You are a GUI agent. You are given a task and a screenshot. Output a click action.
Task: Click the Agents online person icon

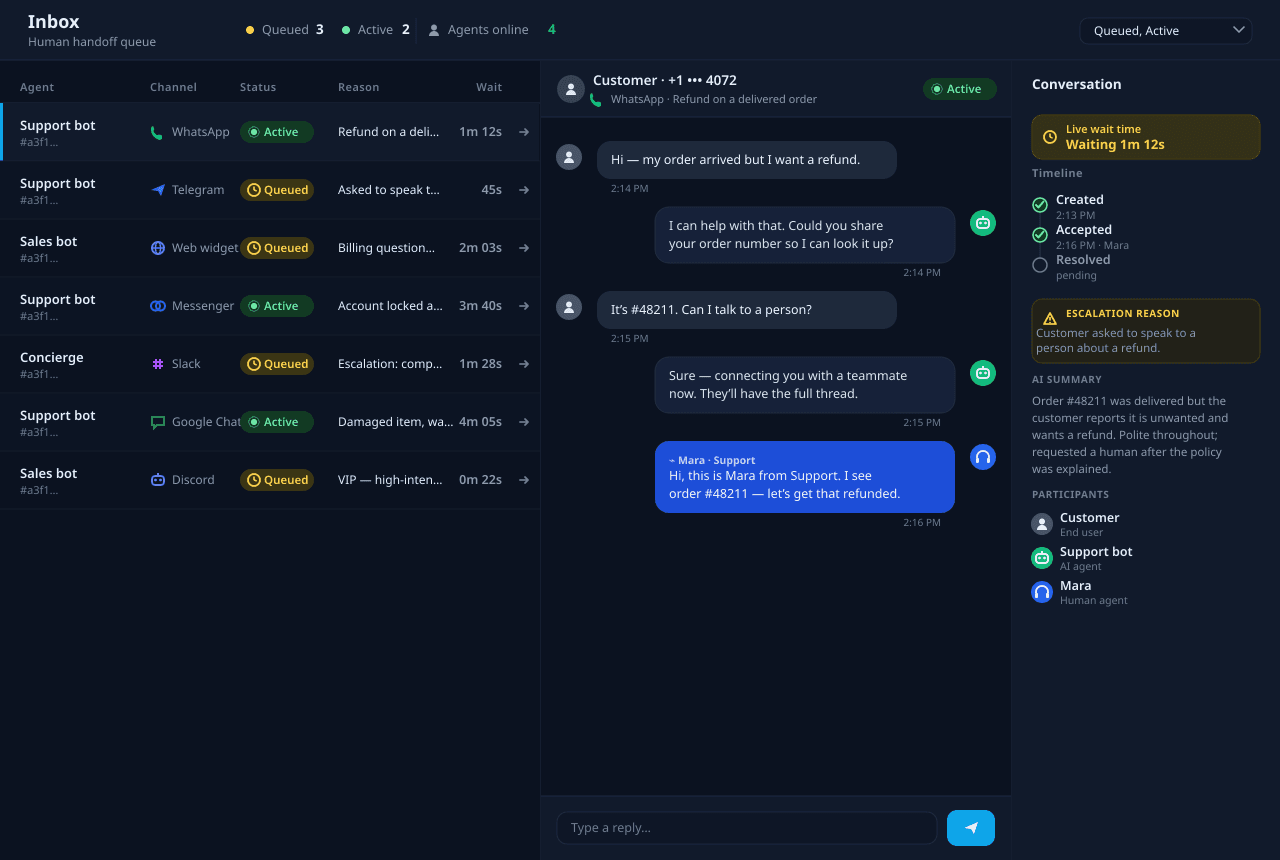[434, 30]
